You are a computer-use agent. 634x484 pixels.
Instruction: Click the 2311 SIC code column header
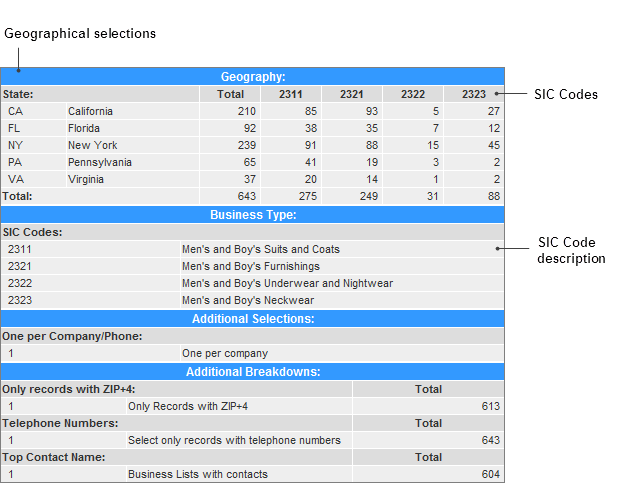(x=291, y=94)
